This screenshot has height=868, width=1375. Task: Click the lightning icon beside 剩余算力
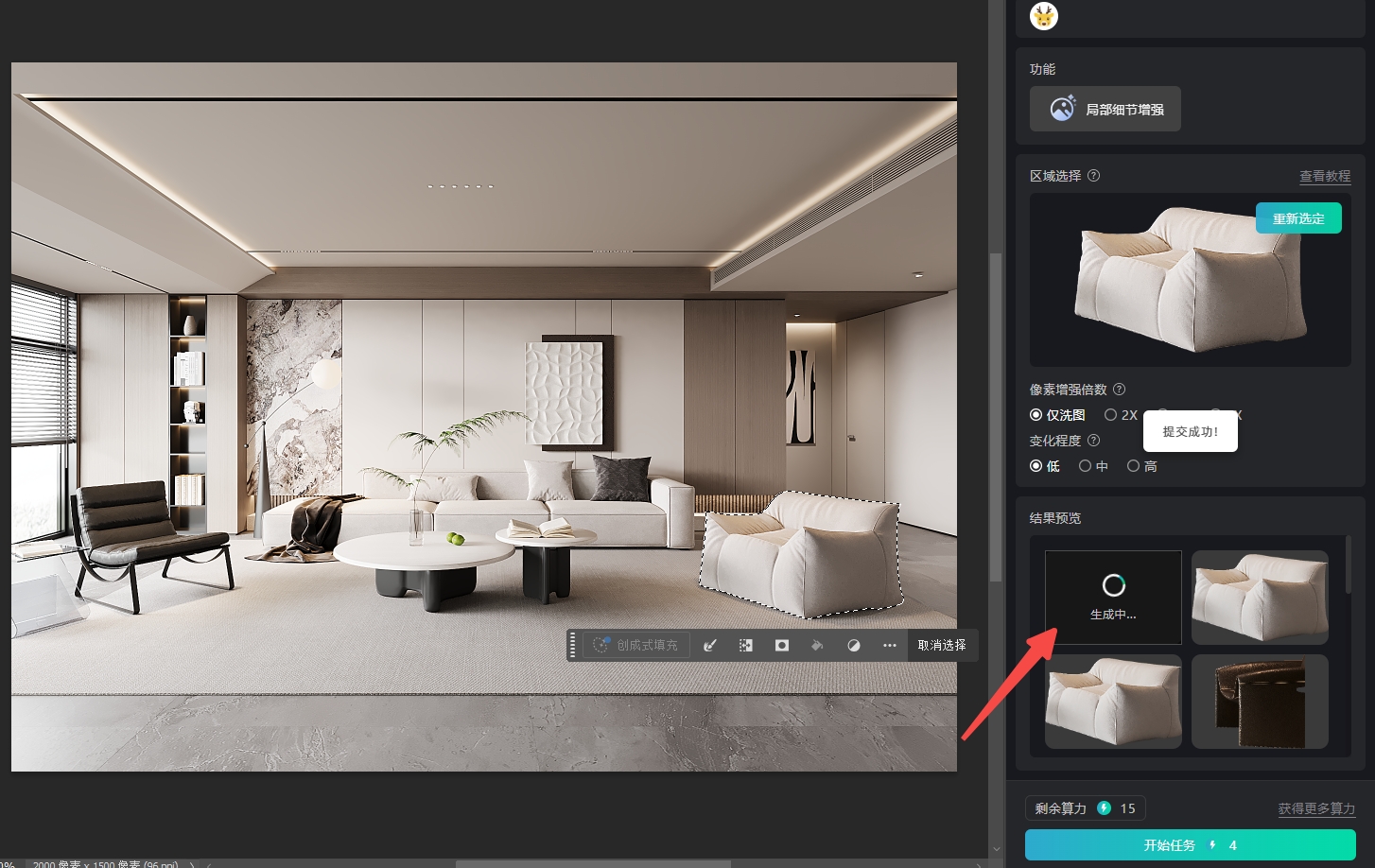1104,808
